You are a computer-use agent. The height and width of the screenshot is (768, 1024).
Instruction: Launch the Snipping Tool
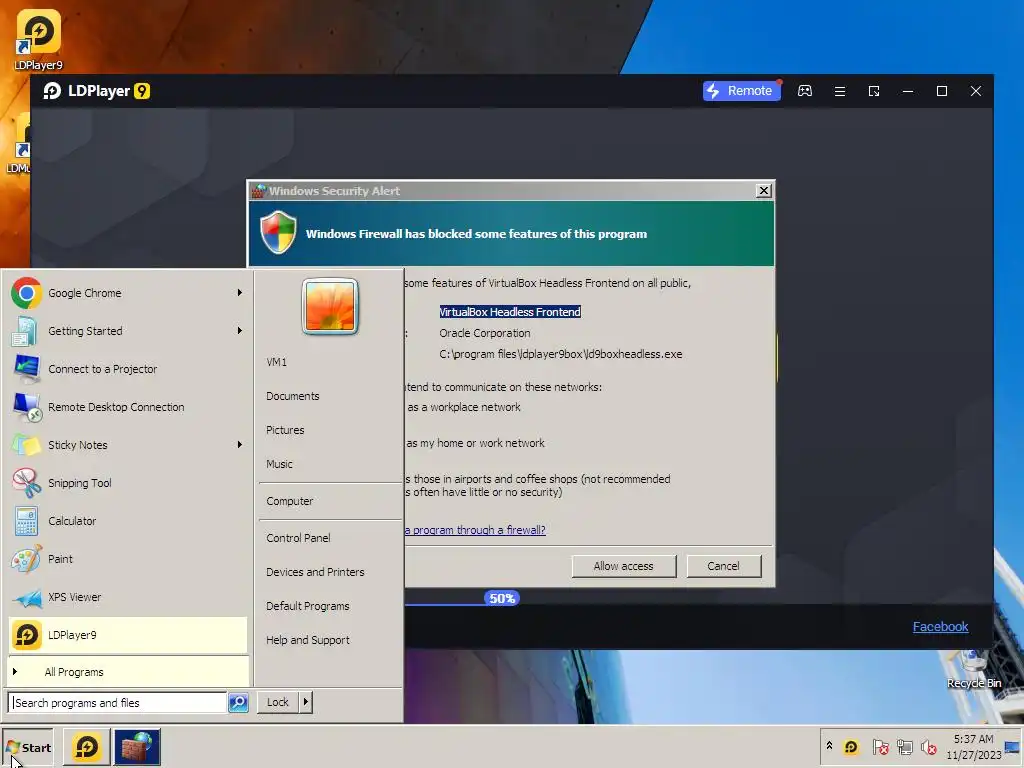(127, 483)
